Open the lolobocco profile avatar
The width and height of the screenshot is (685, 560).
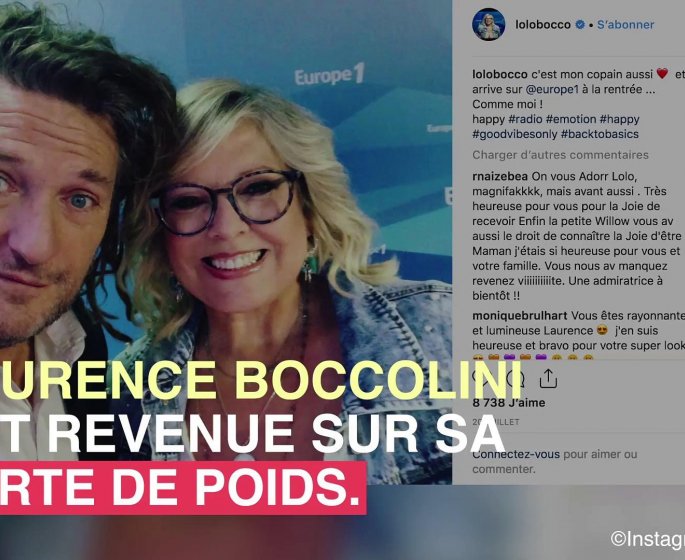[x=488, y=24]
